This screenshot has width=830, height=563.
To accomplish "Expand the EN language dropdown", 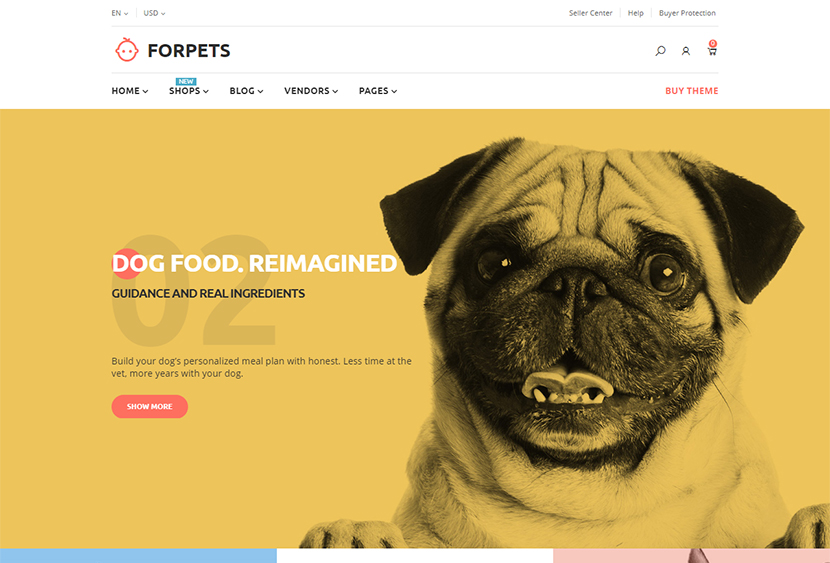I will pos(120,13).
